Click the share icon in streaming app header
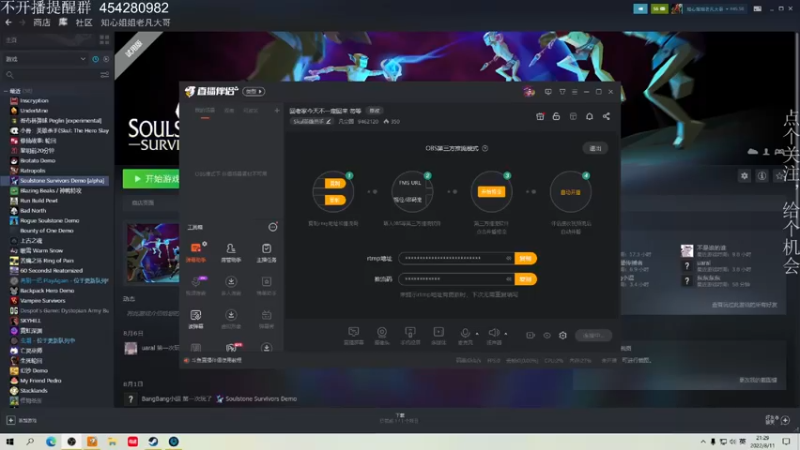Viewport: 800px width, 450px height. (606, 116)
